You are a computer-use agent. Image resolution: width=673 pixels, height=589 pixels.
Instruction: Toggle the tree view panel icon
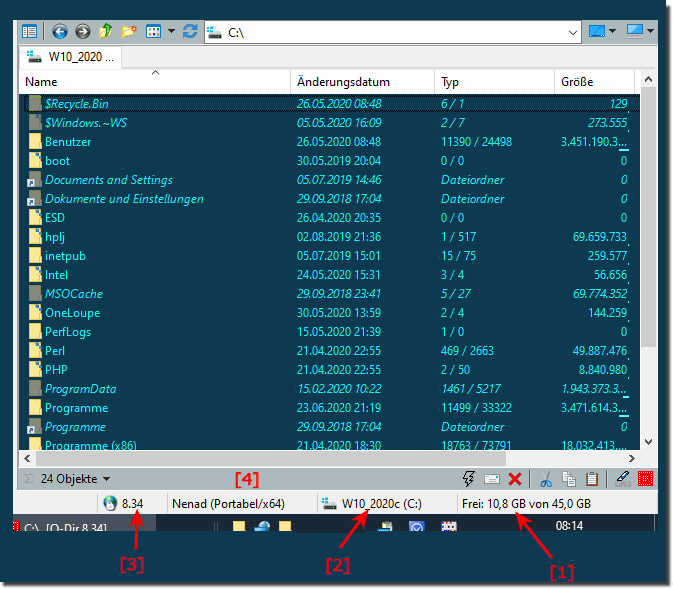tap(30, 32)
